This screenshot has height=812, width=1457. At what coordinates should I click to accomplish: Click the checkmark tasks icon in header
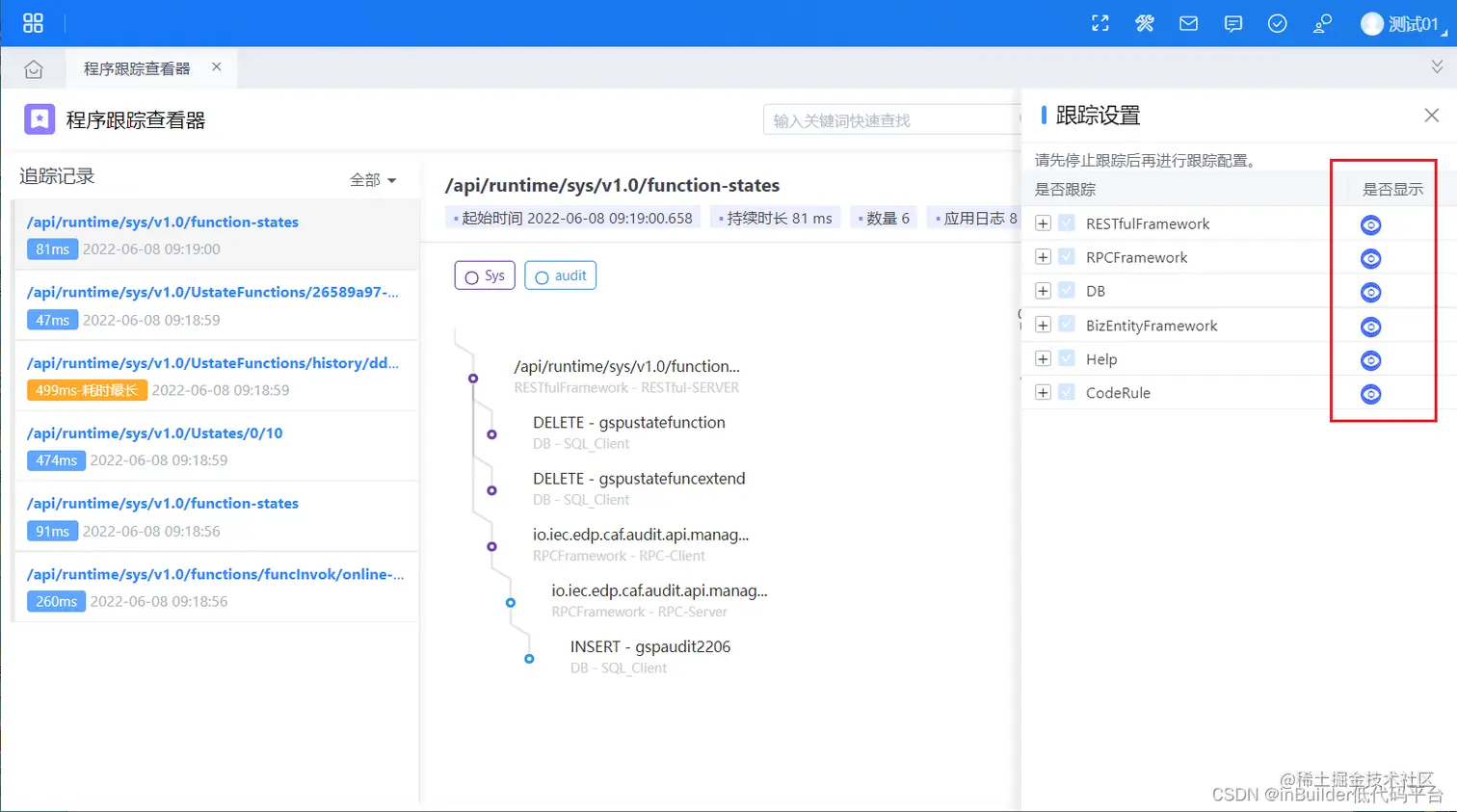tap(1278, 23)
